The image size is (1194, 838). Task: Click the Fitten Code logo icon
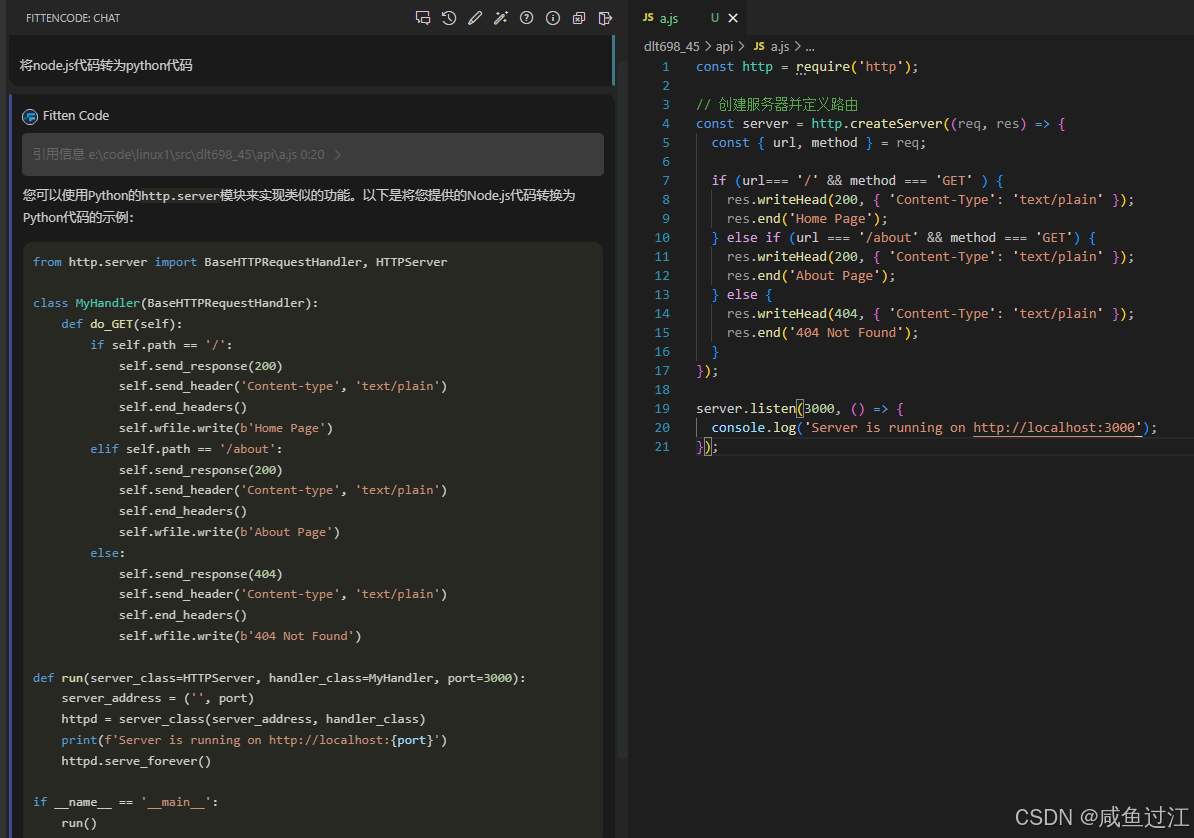pos(30,116)
